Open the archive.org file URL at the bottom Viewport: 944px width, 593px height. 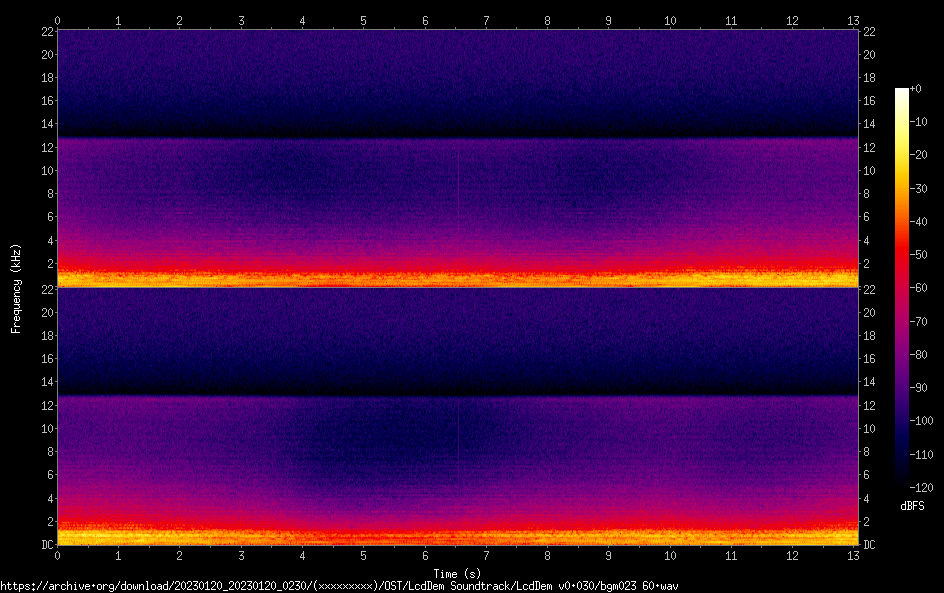coord(339,585)
